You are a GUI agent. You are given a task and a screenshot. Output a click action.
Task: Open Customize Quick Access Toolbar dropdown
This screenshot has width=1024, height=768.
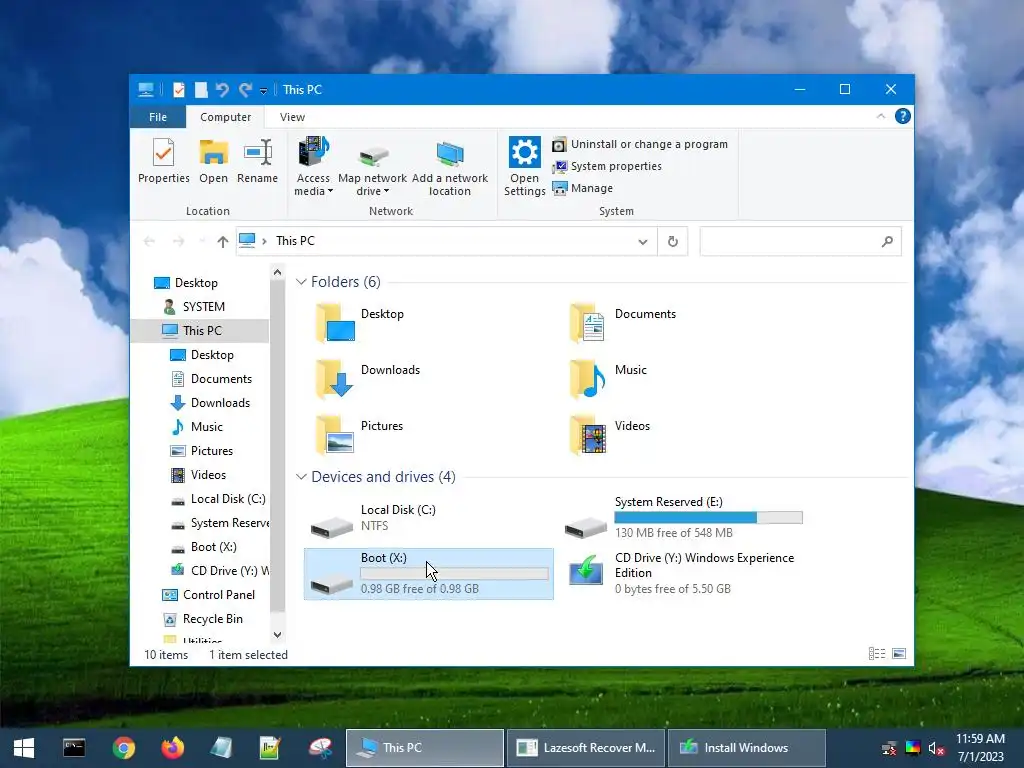tap(263, 91)
